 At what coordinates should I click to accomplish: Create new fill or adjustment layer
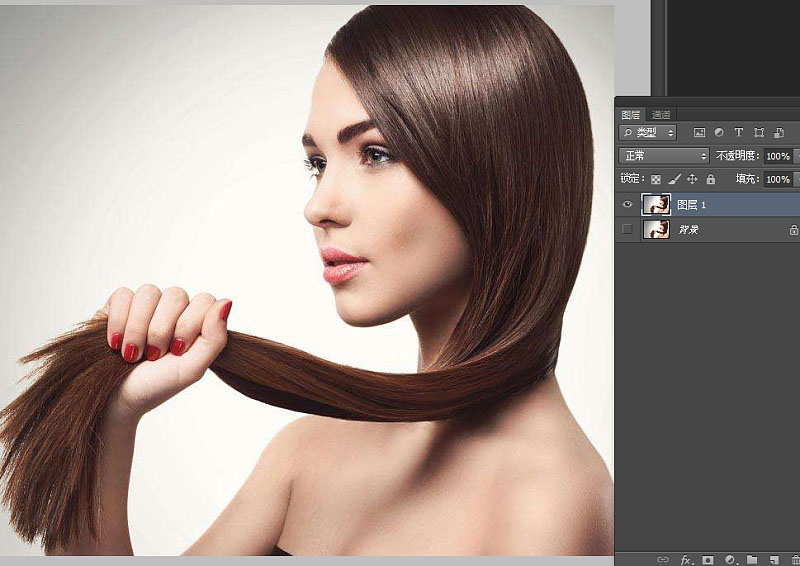coord(730,560)
